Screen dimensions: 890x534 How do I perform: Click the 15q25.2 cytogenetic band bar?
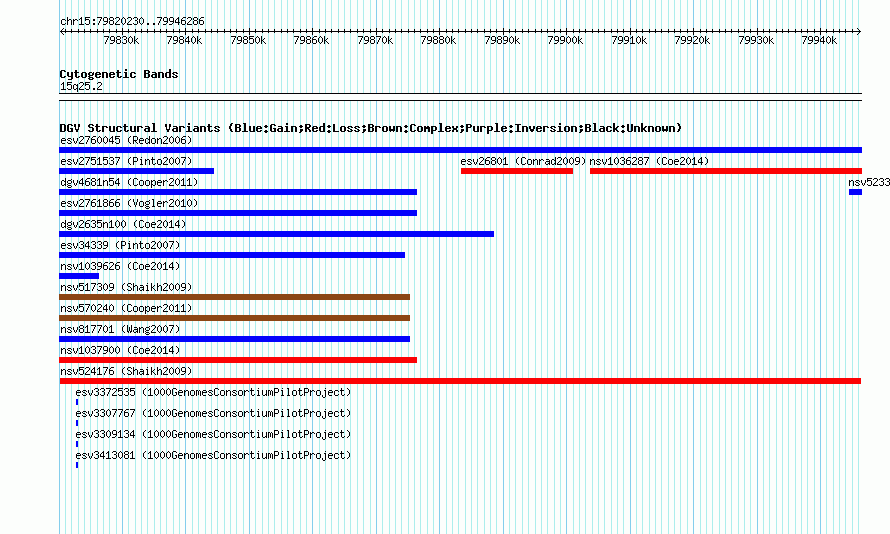coord(460,97)
